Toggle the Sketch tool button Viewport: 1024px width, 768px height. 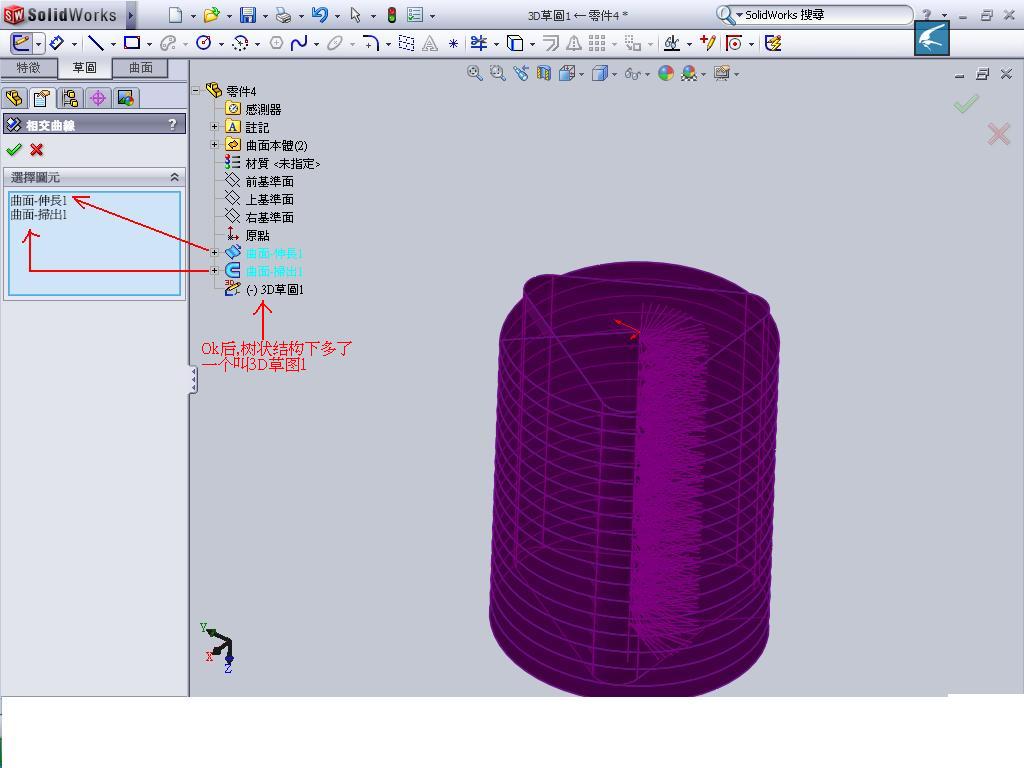[22, 43]
